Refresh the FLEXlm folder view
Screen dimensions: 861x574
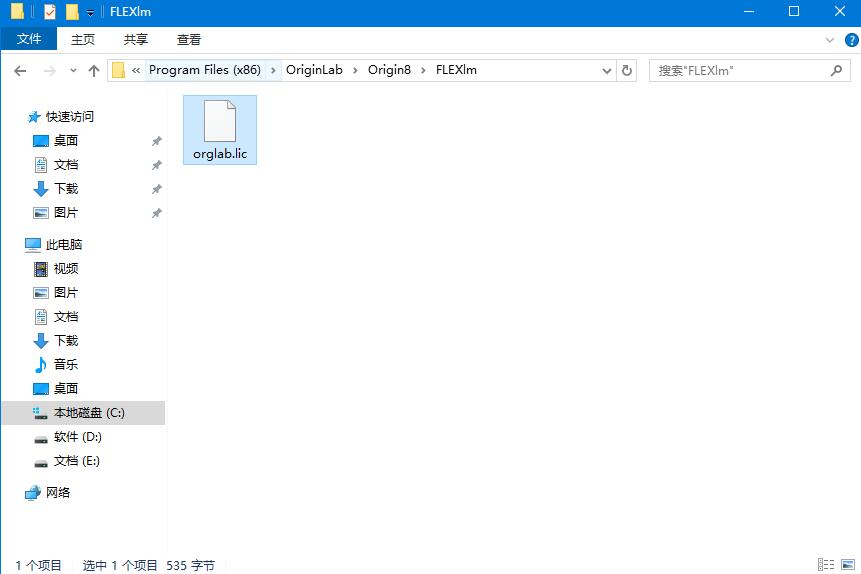[627, 71]
